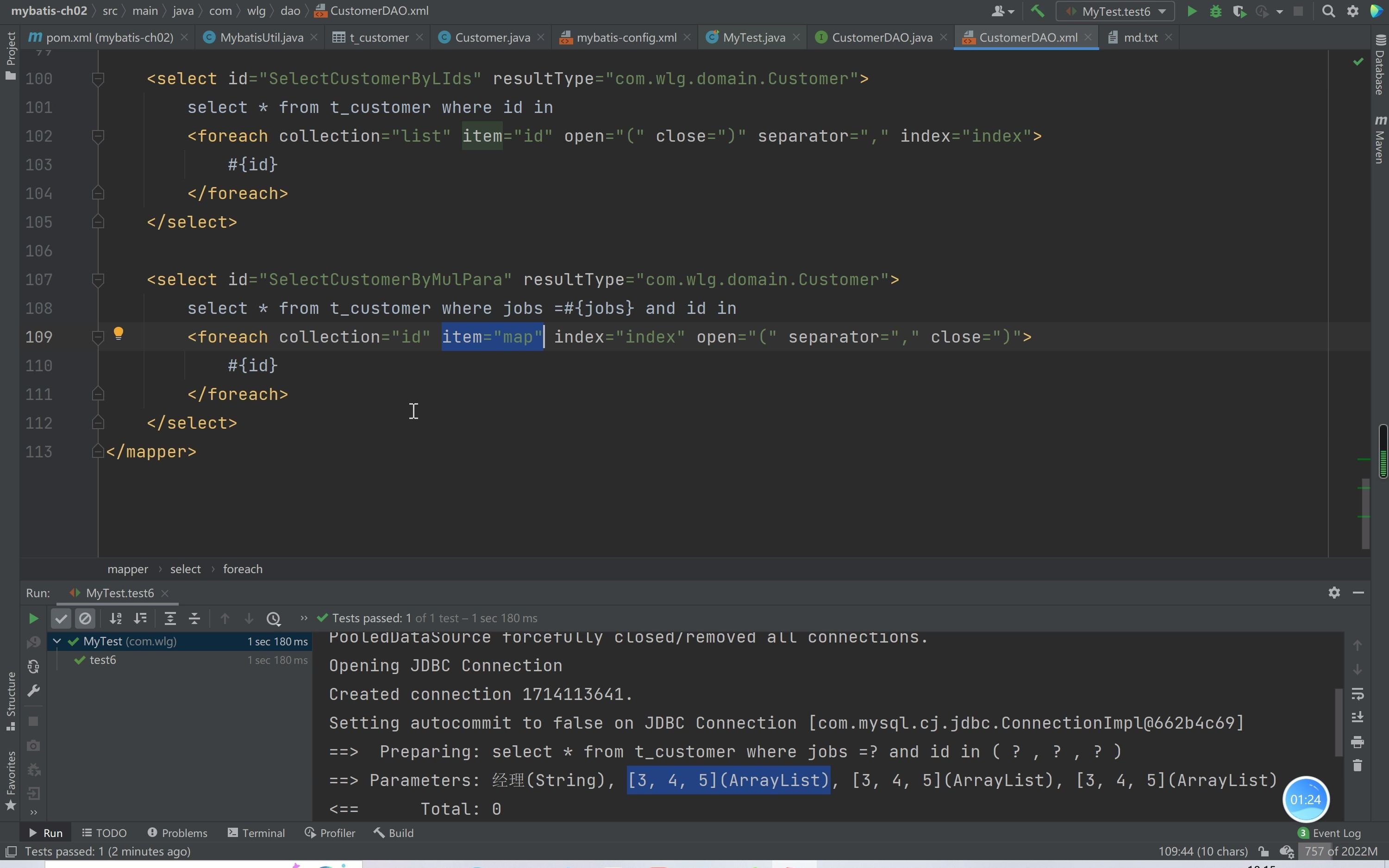Open the Event Log
The width and height of the screenshot is (1389, 868).
[x=1329, y=833]
